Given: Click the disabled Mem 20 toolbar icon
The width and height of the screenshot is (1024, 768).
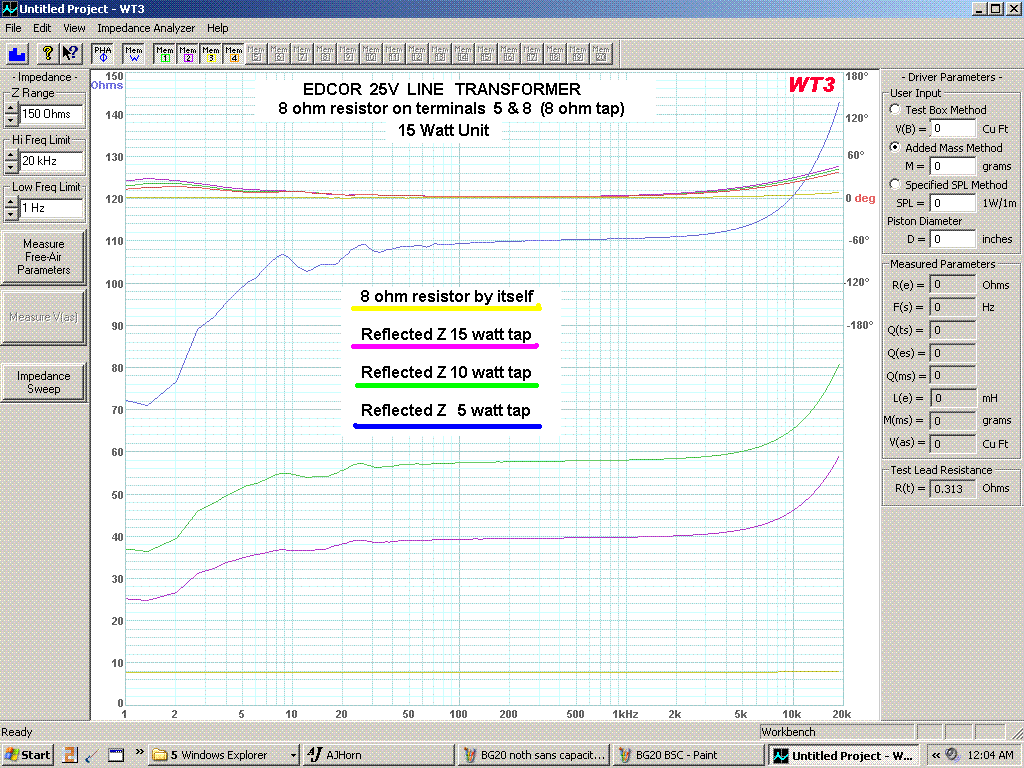Looking at the screenshot, I should [600, 54].
